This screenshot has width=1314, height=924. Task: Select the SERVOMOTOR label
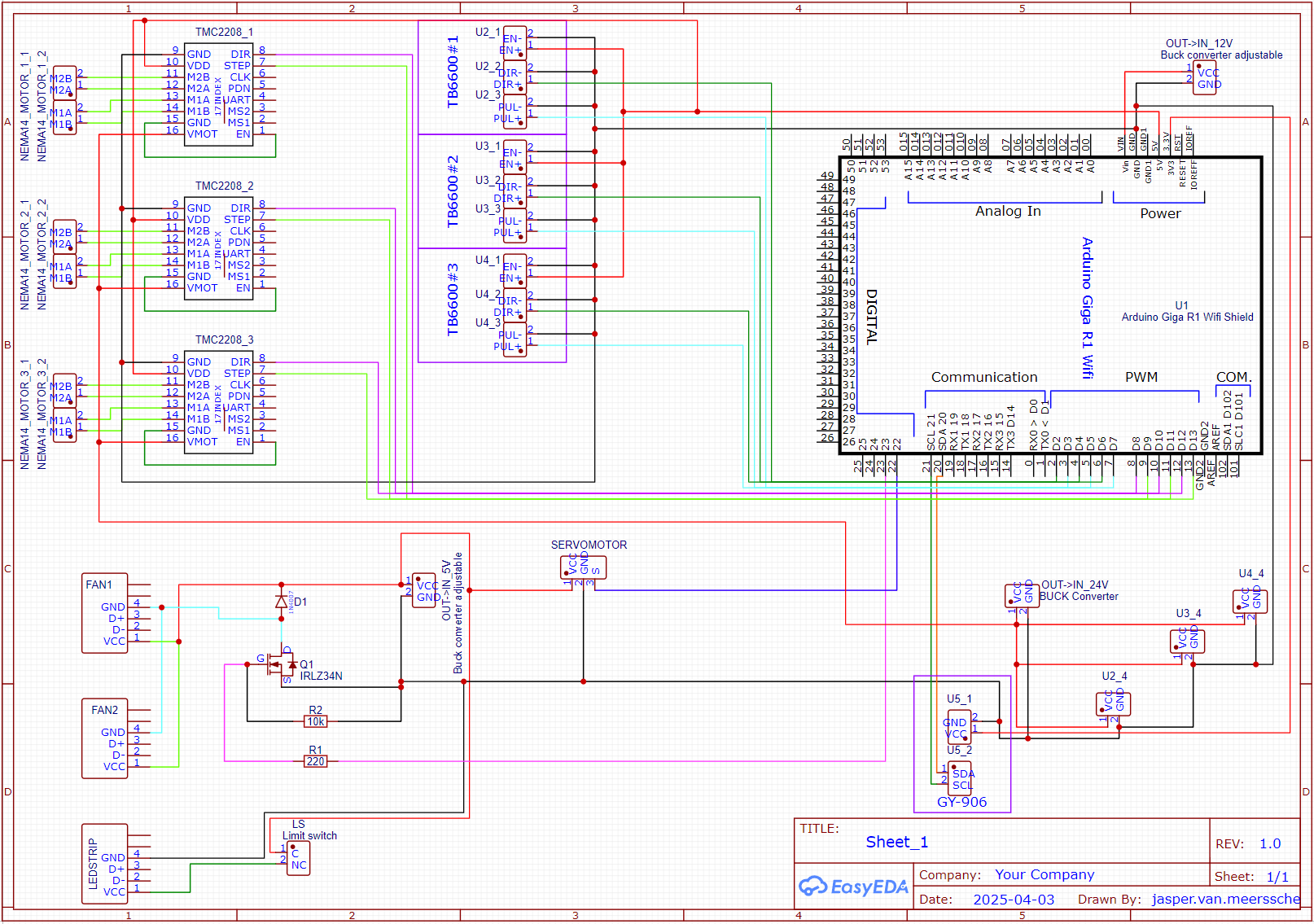coord(589,545)
